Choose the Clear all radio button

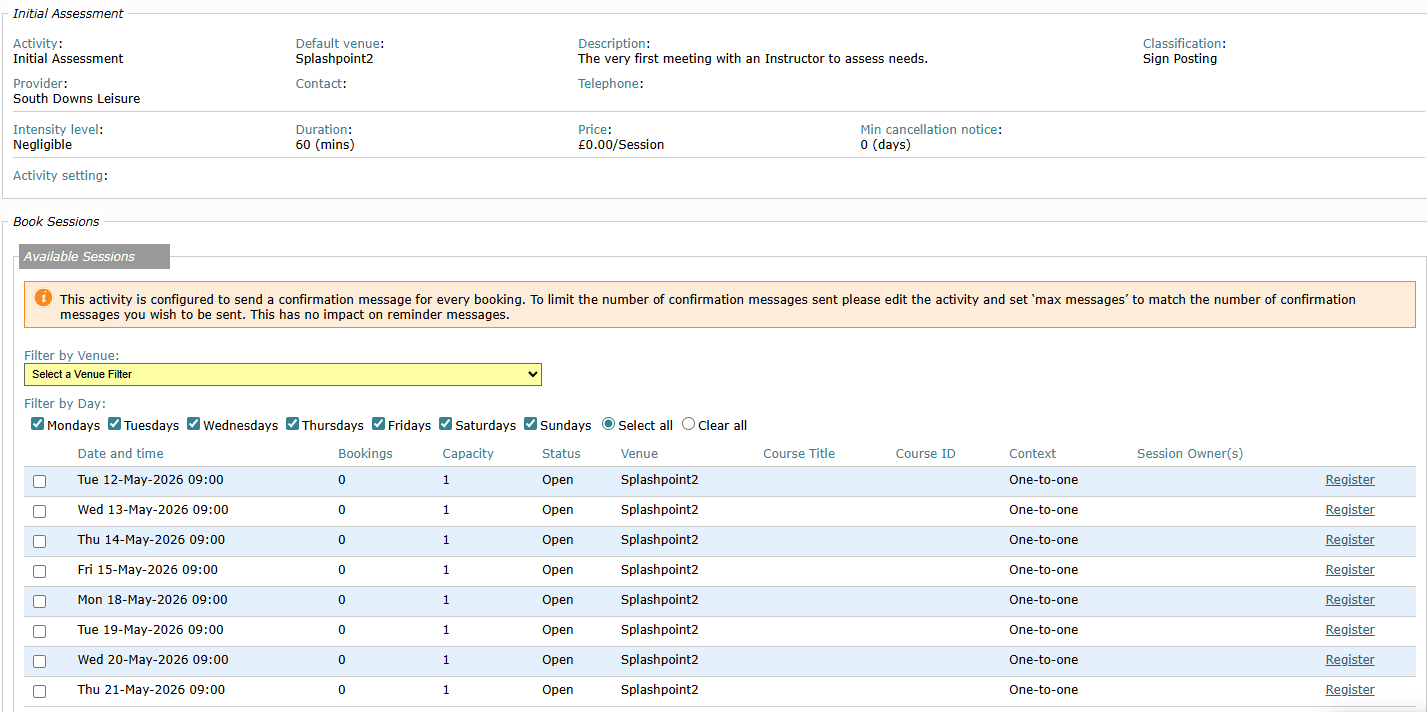click(x=688, y=424)
